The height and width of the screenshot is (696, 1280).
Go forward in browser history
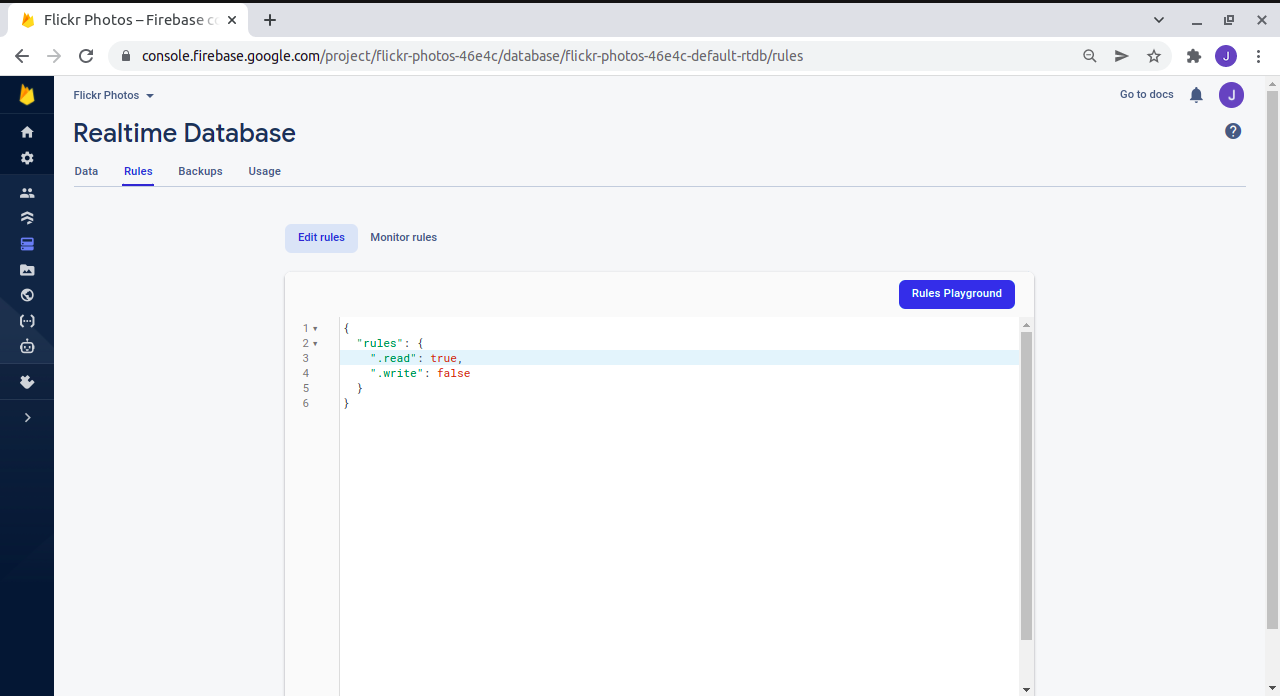(54, 56)
